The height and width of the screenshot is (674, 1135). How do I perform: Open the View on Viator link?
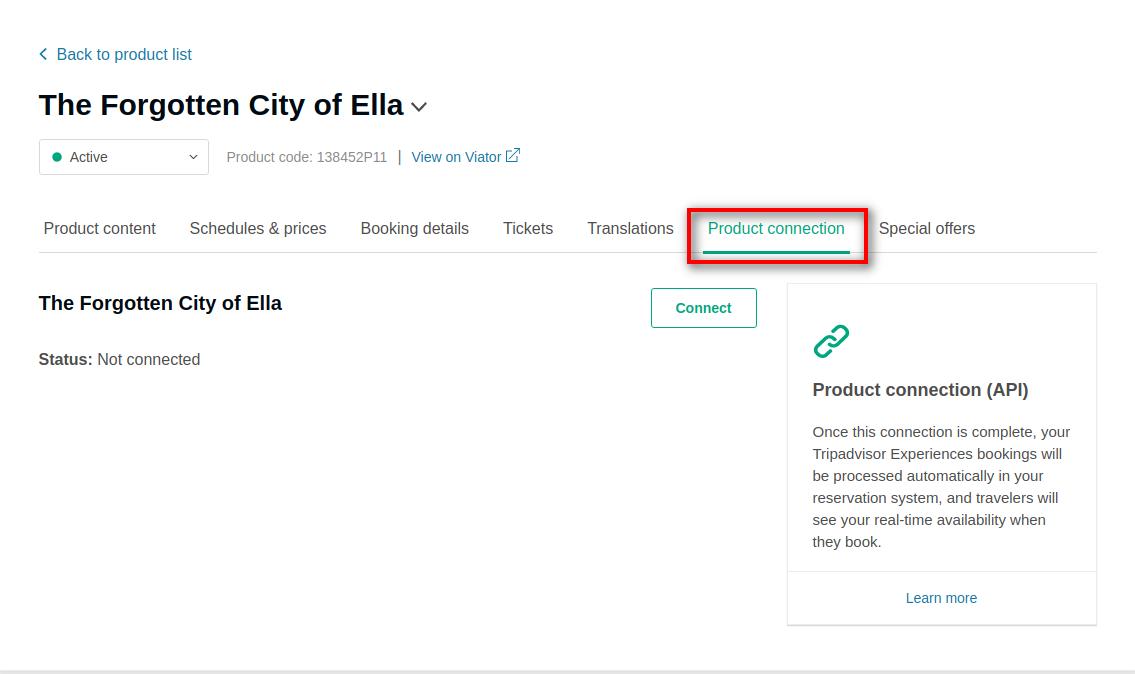click(x=456, y=157)
